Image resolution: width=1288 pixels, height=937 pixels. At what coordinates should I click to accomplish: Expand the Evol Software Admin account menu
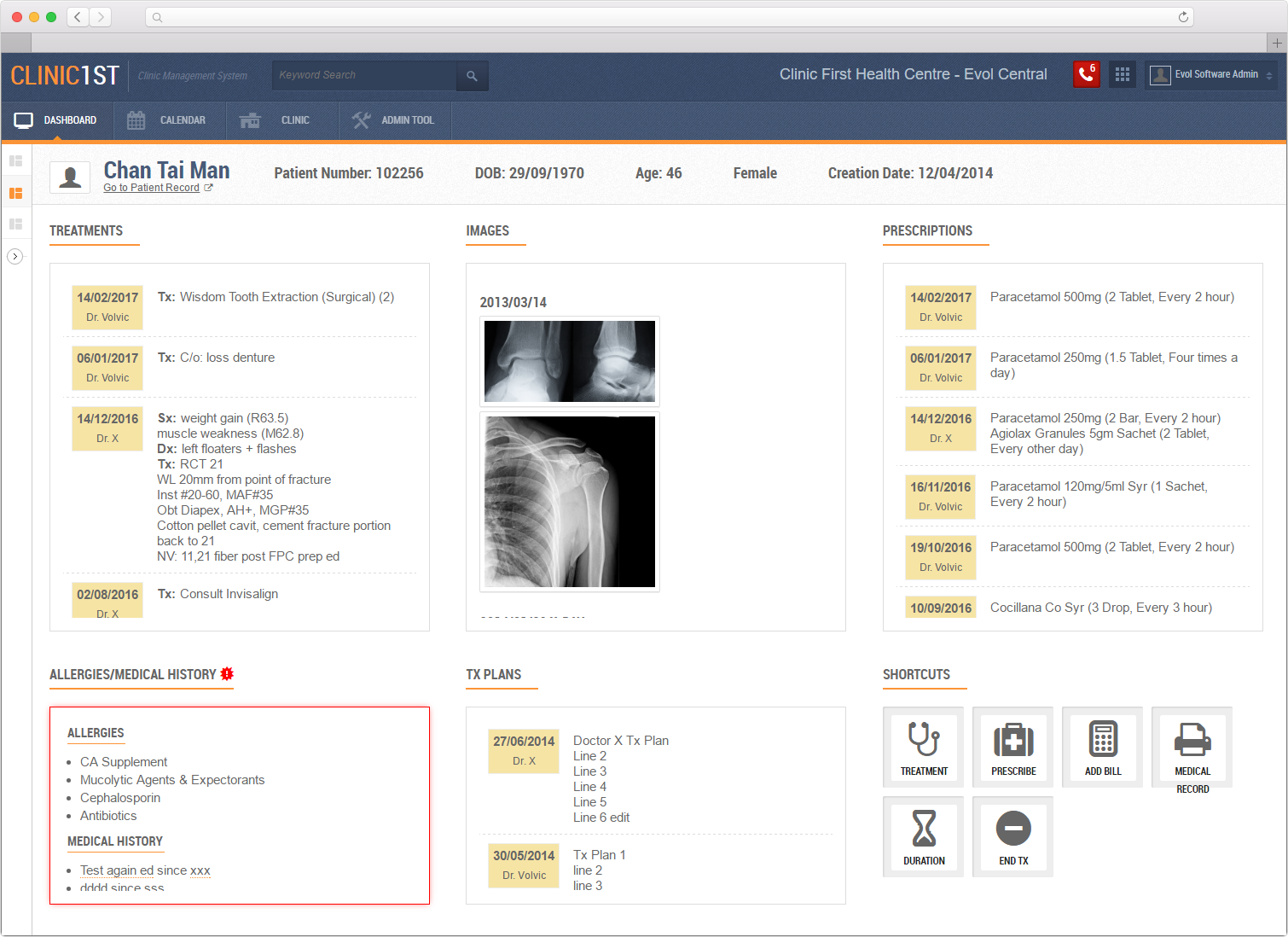(1212, 74)
